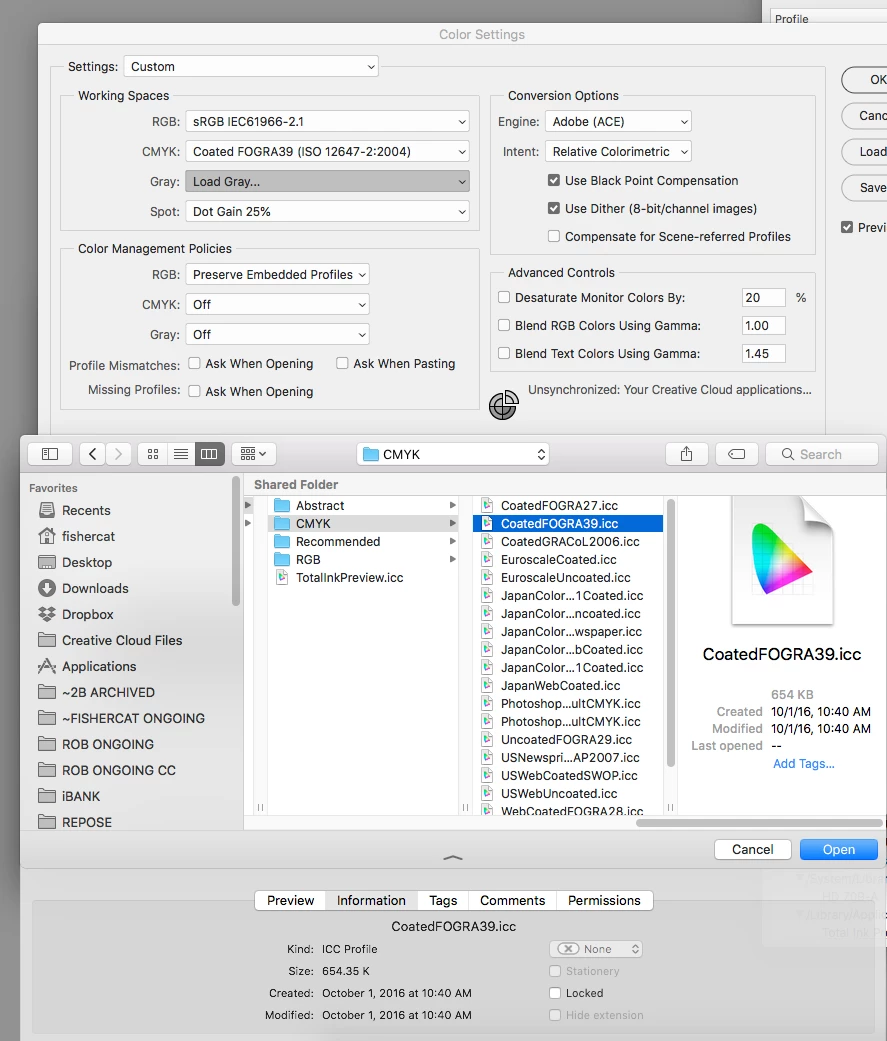Check Ask When Pasting for Profile Mismatches
Image resolution: width=887 pixels, height=1041 pixels.
pos(342,363)
